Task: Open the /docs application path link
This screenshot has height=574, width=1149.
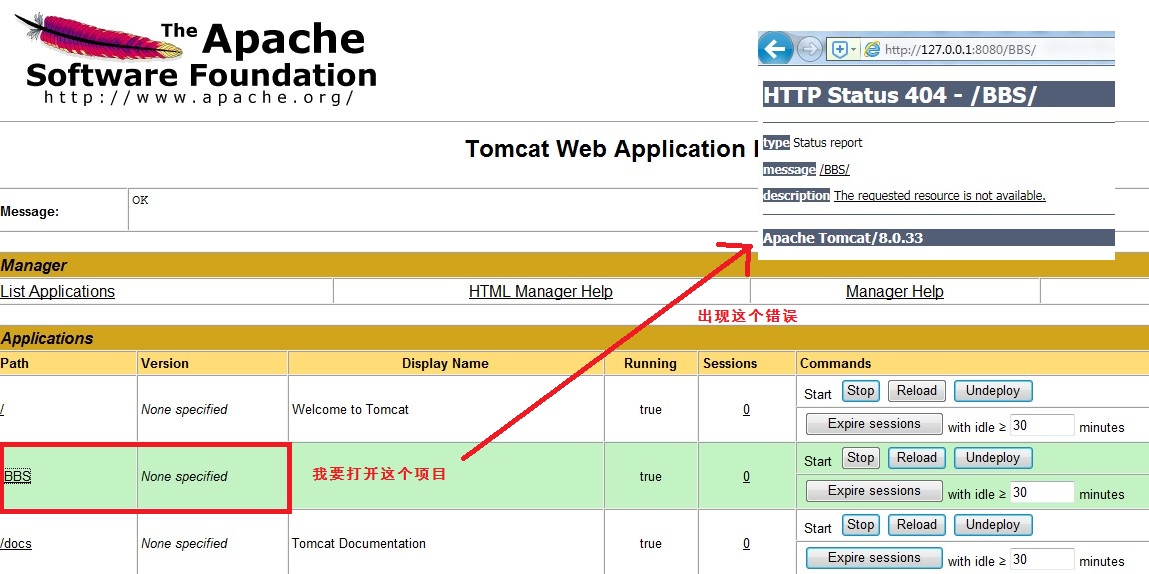Action: point(16,543)
